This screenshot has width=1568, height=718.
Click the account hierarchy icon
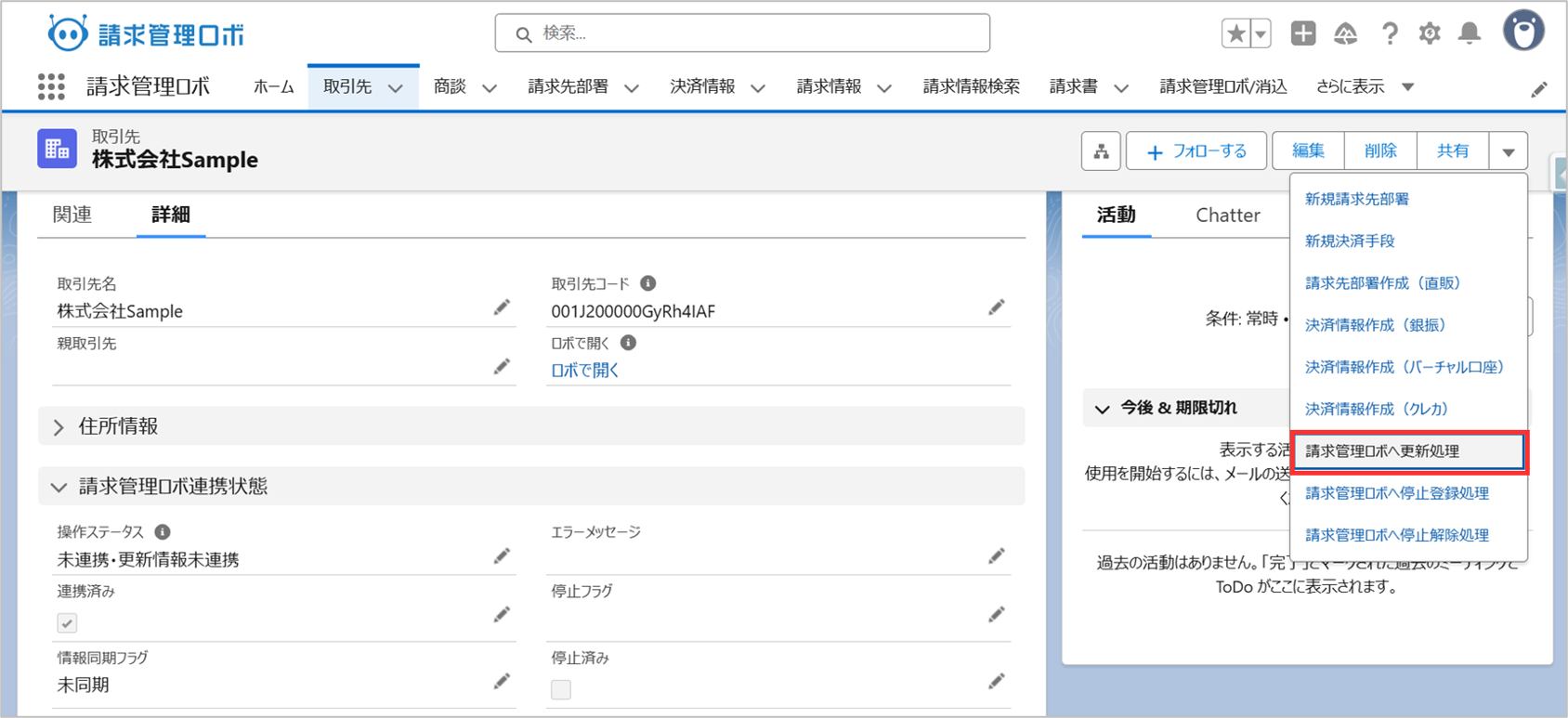(x=1101, y=151)
